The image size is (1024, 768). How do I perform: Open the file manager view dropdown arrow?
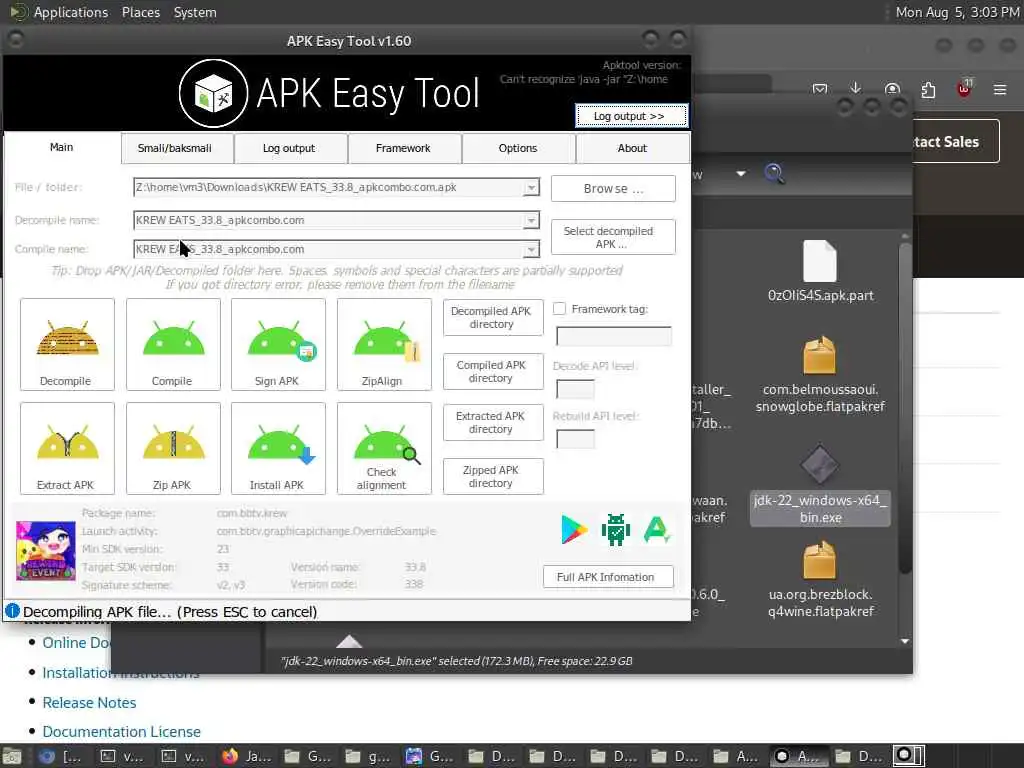(x=741, y=174)
